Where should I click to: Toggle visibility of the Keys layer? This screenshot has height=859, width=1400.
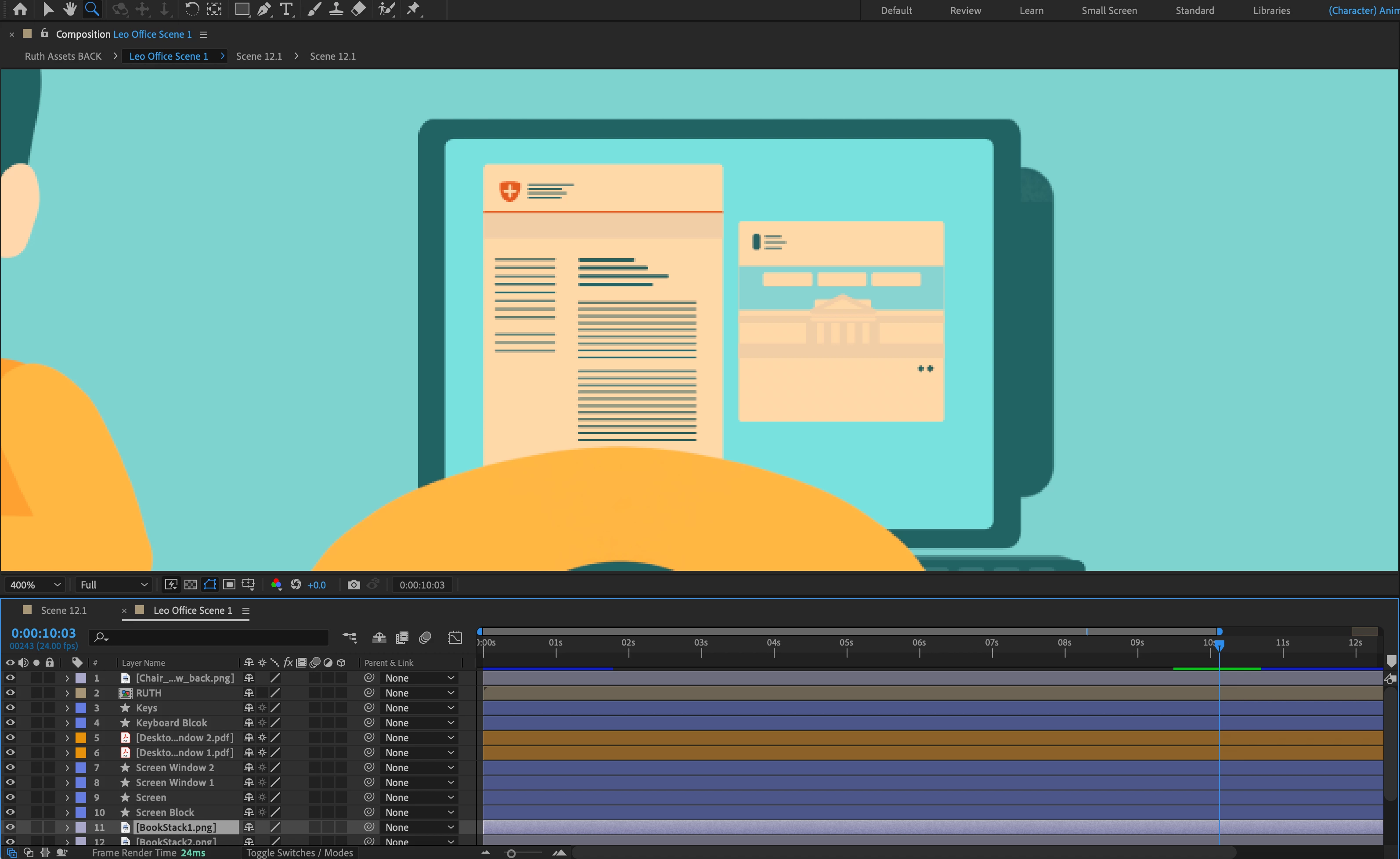(x=10, y=708)
